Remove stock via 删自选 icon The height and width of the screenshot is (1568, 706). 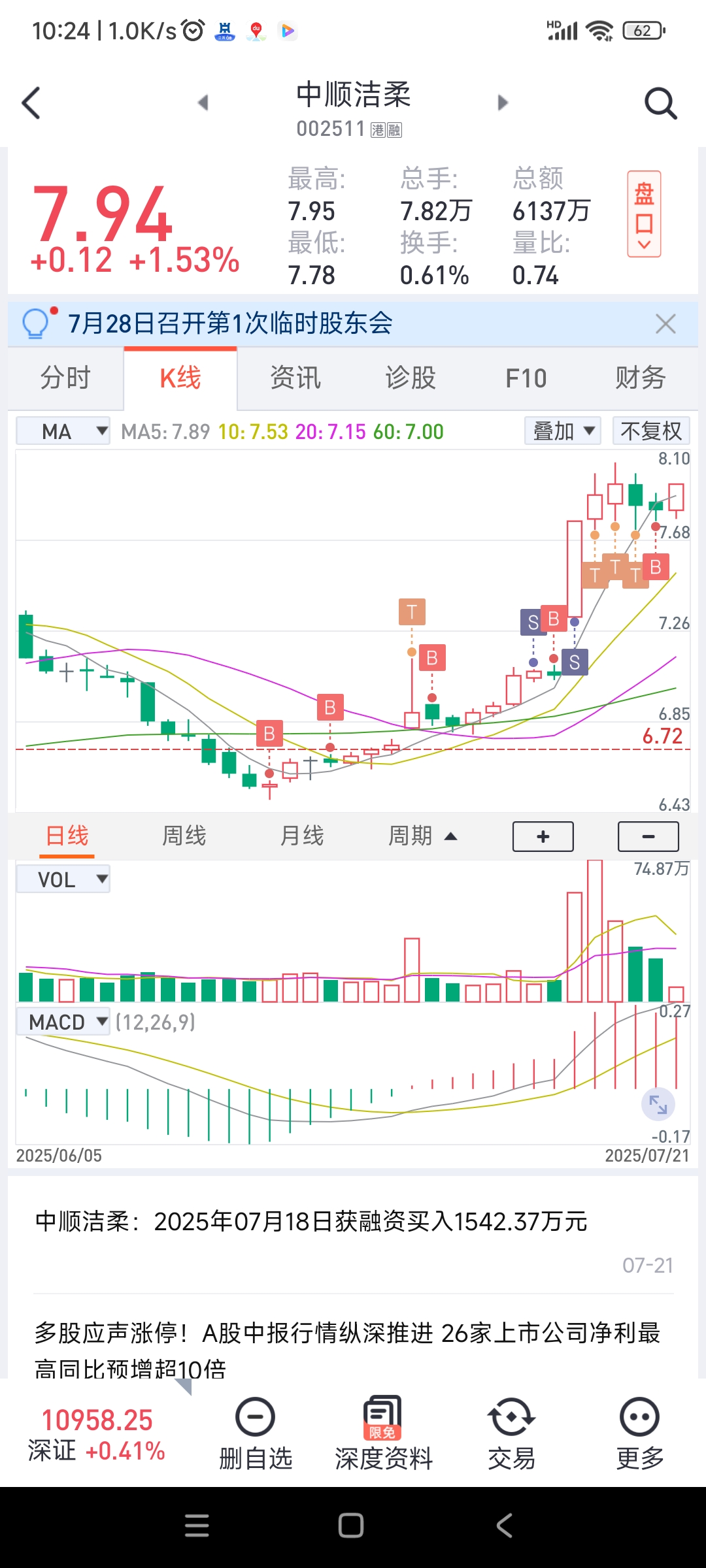[x=255, y=1433]
